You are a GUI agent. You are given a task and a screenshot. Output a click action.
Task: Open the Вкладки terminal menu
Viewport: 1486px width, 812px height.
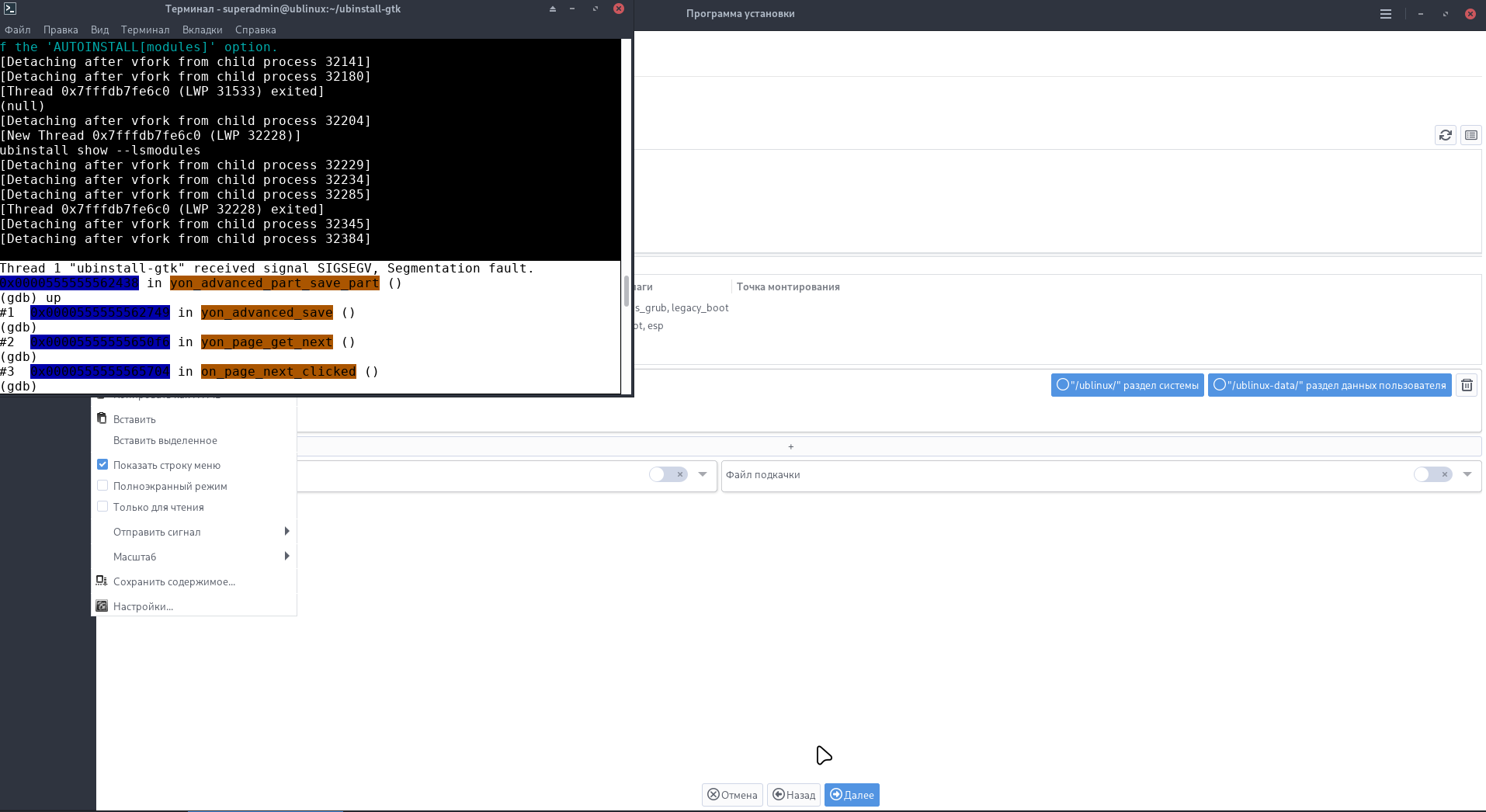point(203,29)
